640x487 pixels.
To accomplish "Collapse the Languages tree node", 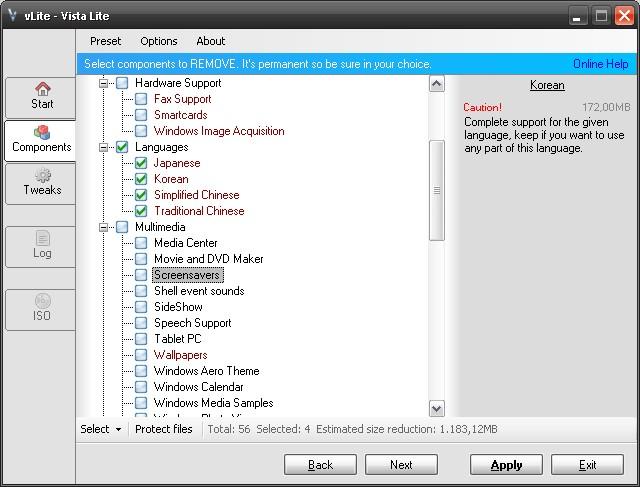I will click(104, 147).
